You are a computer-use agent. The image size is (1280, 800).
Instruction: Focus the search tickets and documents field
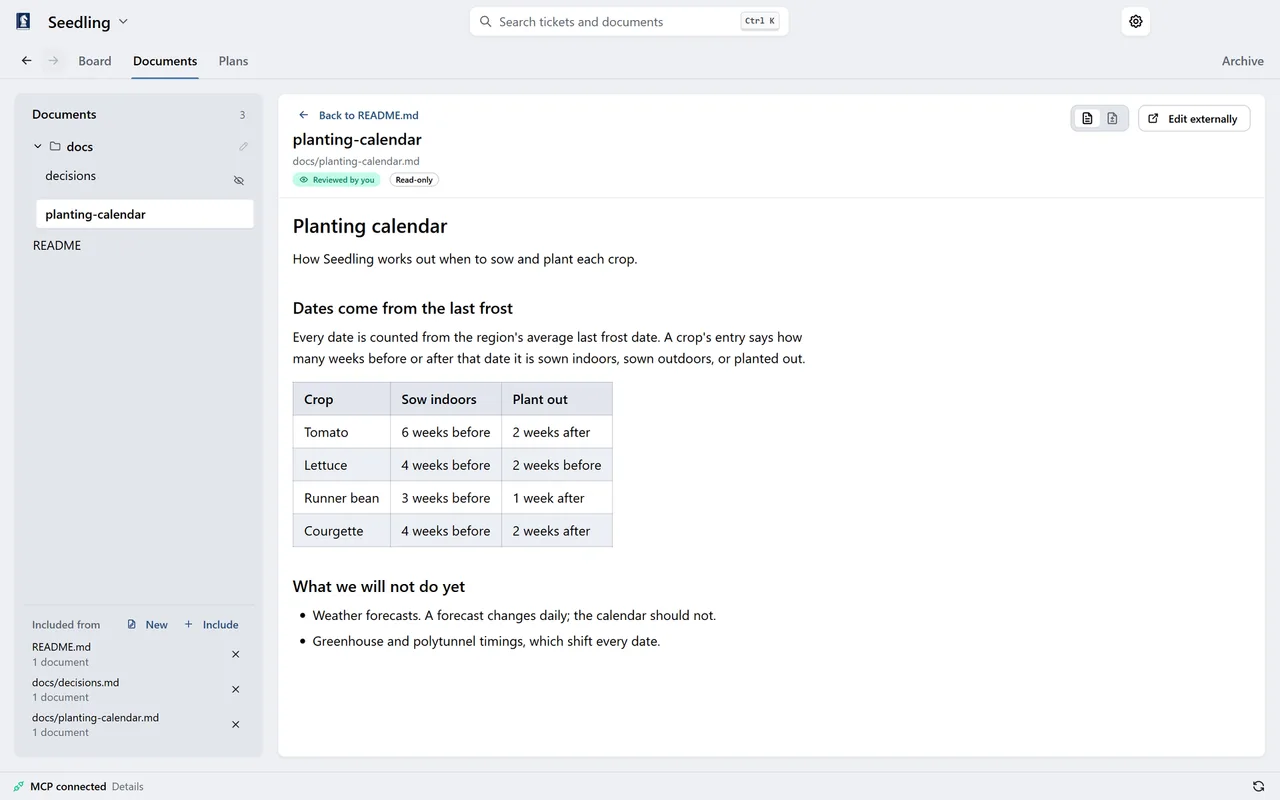coord(629,21)
